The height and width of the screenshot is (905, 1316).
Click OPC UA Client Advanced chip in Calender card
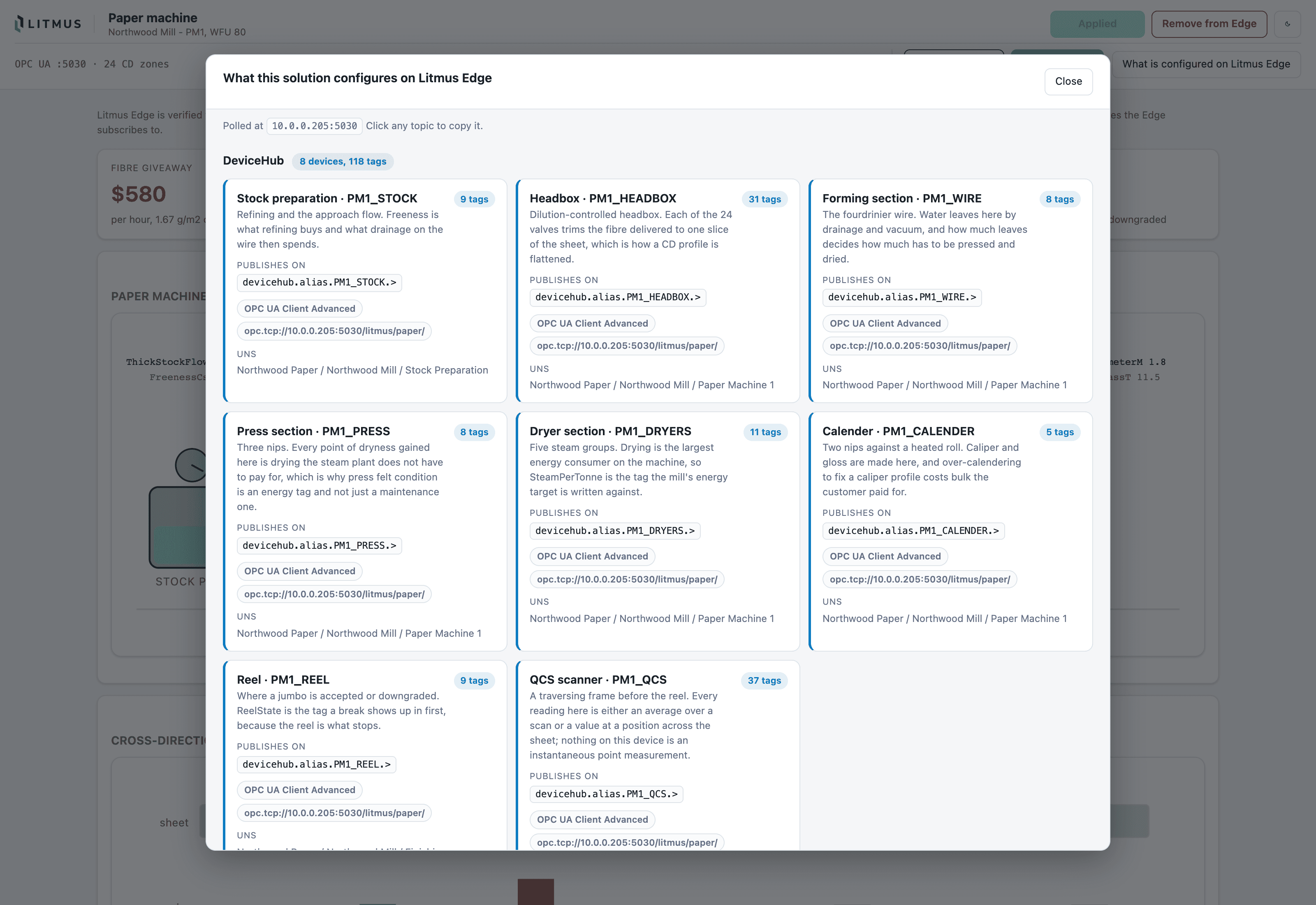coord(885,556)
